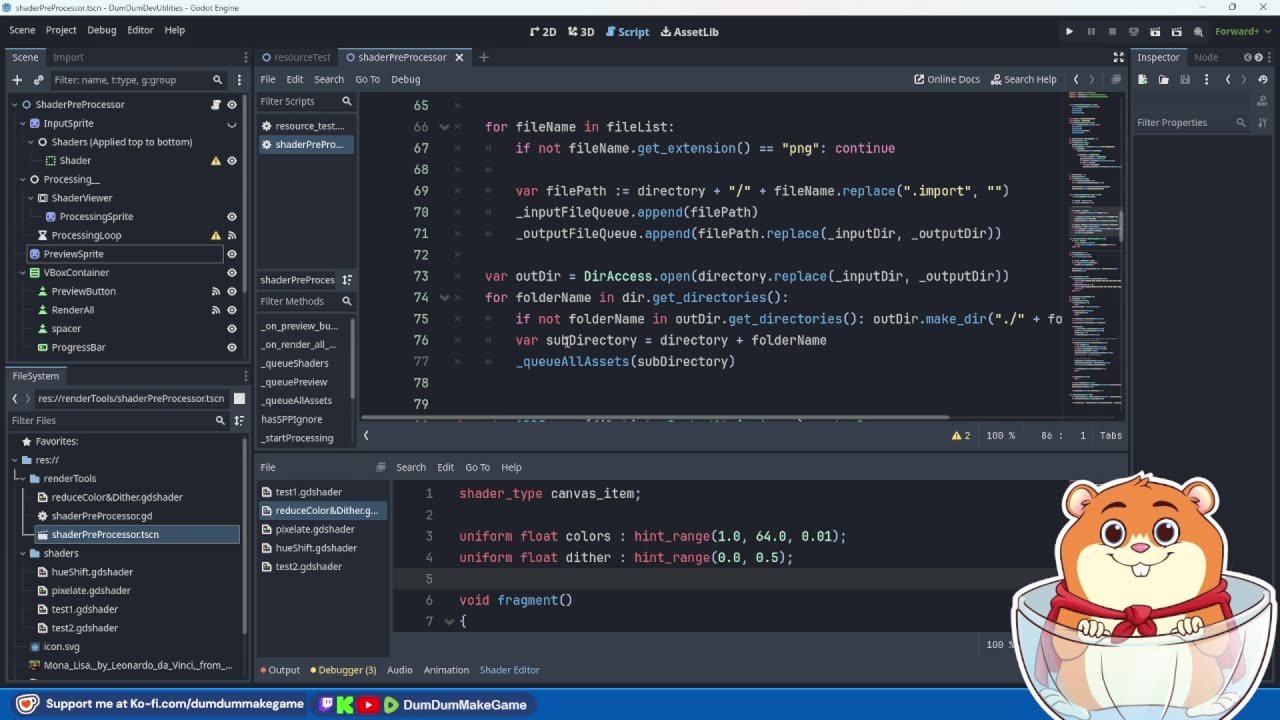
Task: Click the warning icon on ProcessingLoop node
Action: pyautogui.click(x=216, y=236)
